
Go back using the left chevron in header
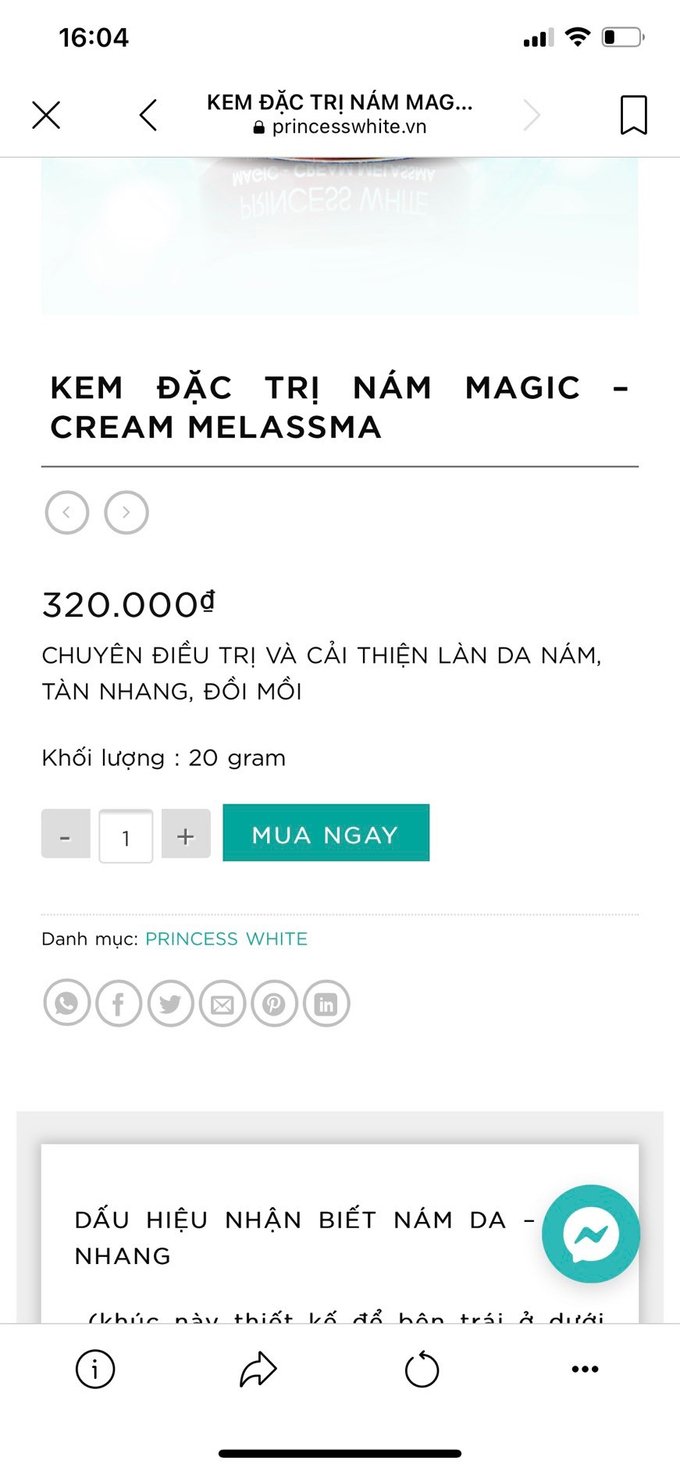148,115
